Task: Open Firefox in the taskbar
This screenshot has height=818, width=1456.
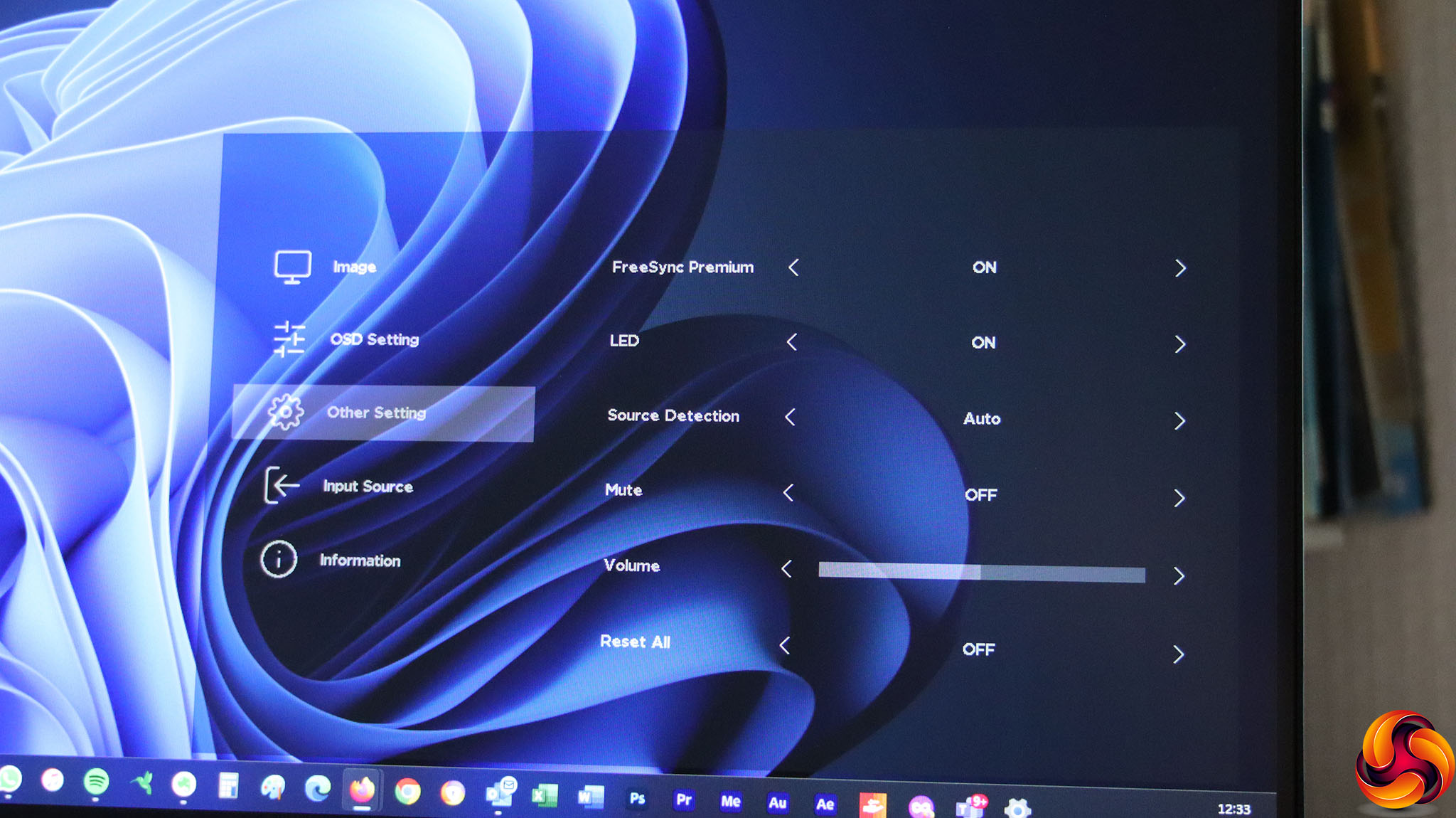Action: point(362,789)
